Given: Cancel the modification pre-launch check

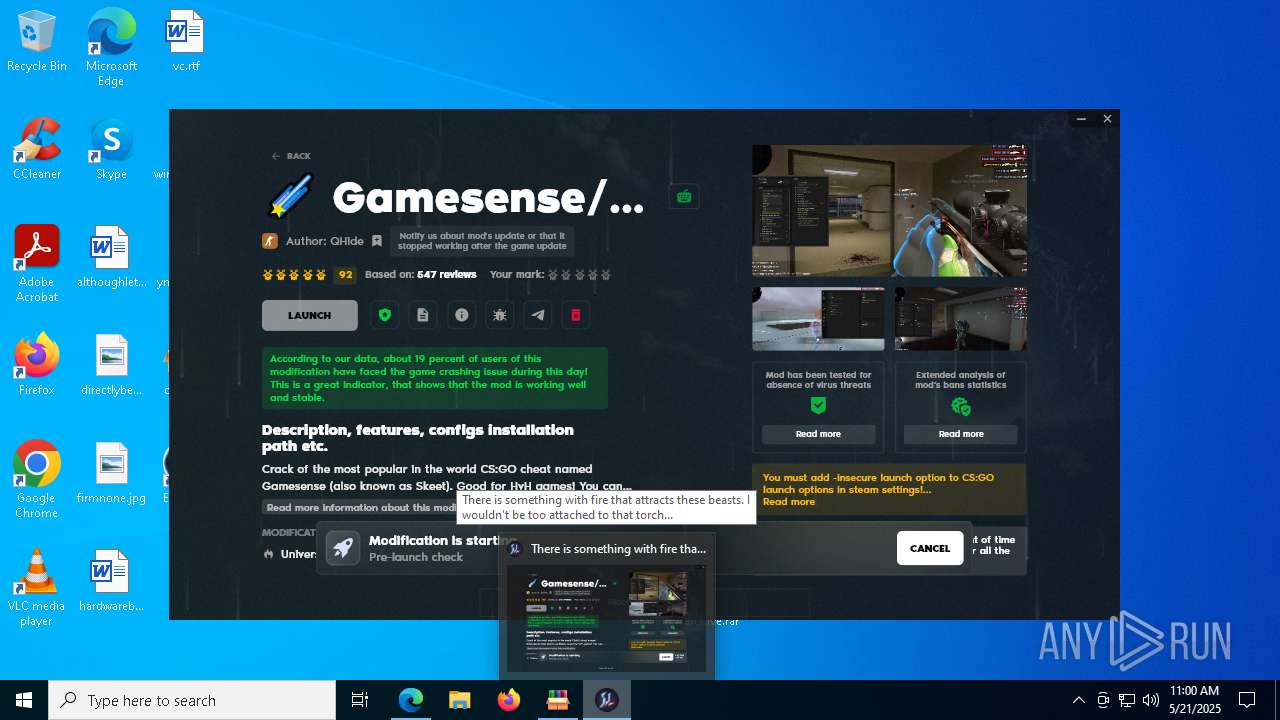Looking at the screenshot, I should click(930, 548).
